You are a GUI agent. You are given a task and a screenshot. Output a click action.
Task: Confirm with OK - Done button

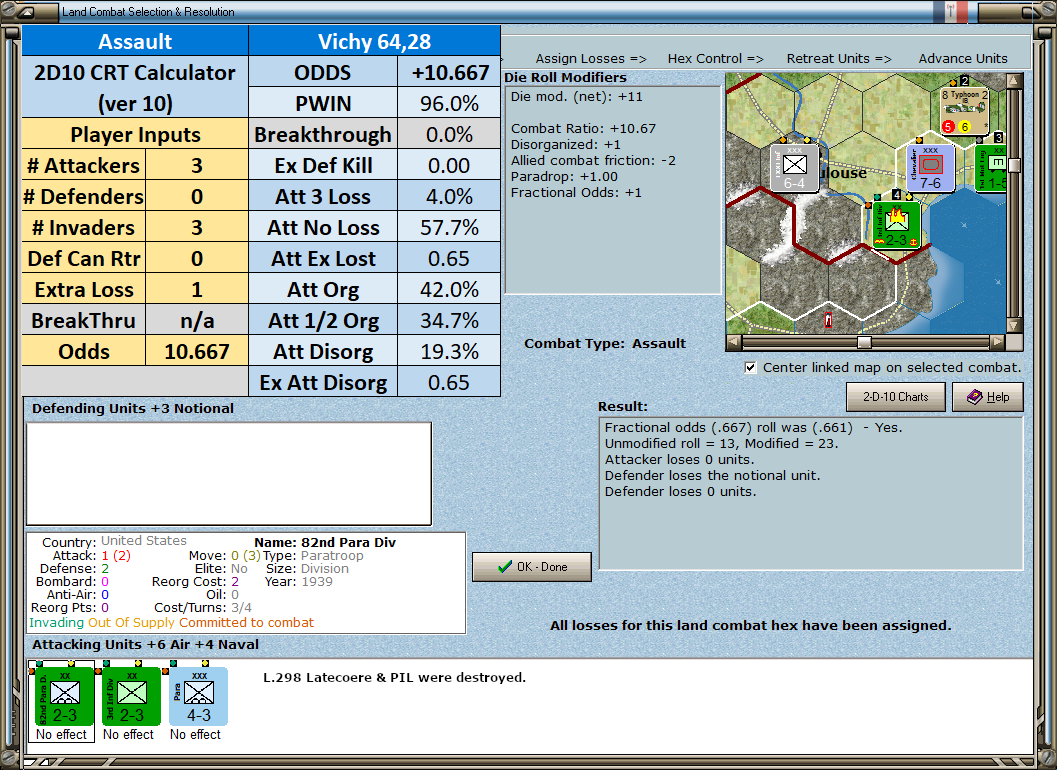[x=532, y=567]
